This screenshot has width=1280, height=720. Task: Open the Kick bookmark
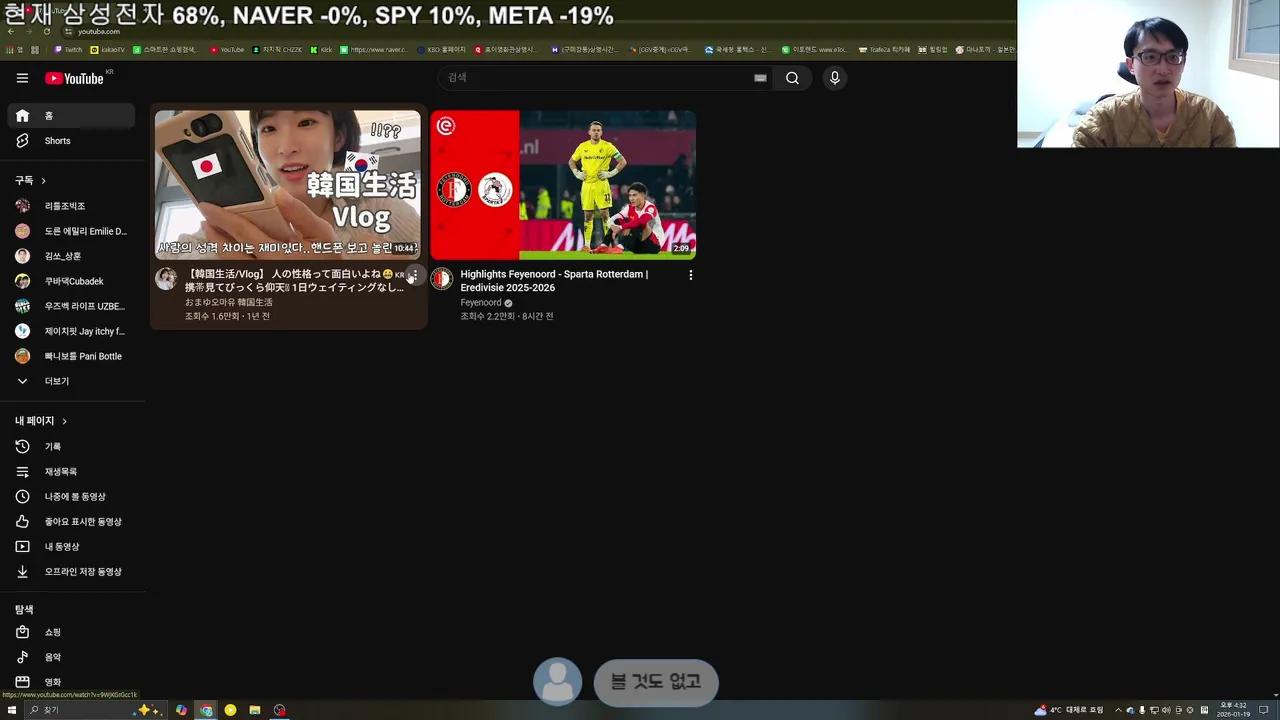[322, 49]
